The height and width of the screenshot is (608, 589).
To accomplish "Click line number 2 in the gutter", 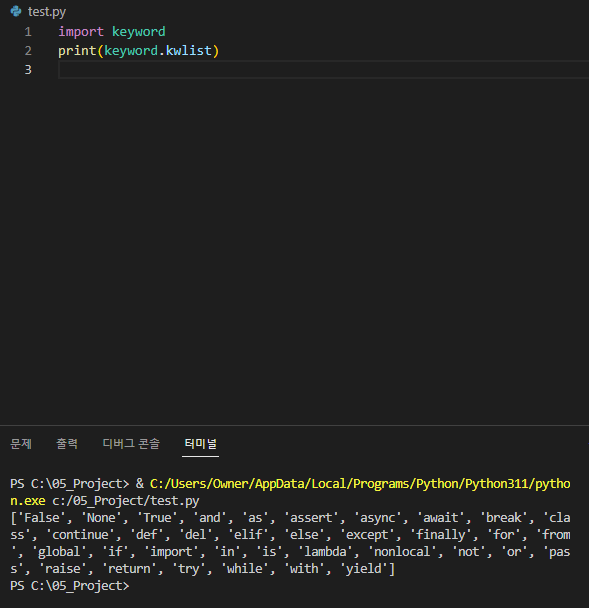I will (28, 51).
